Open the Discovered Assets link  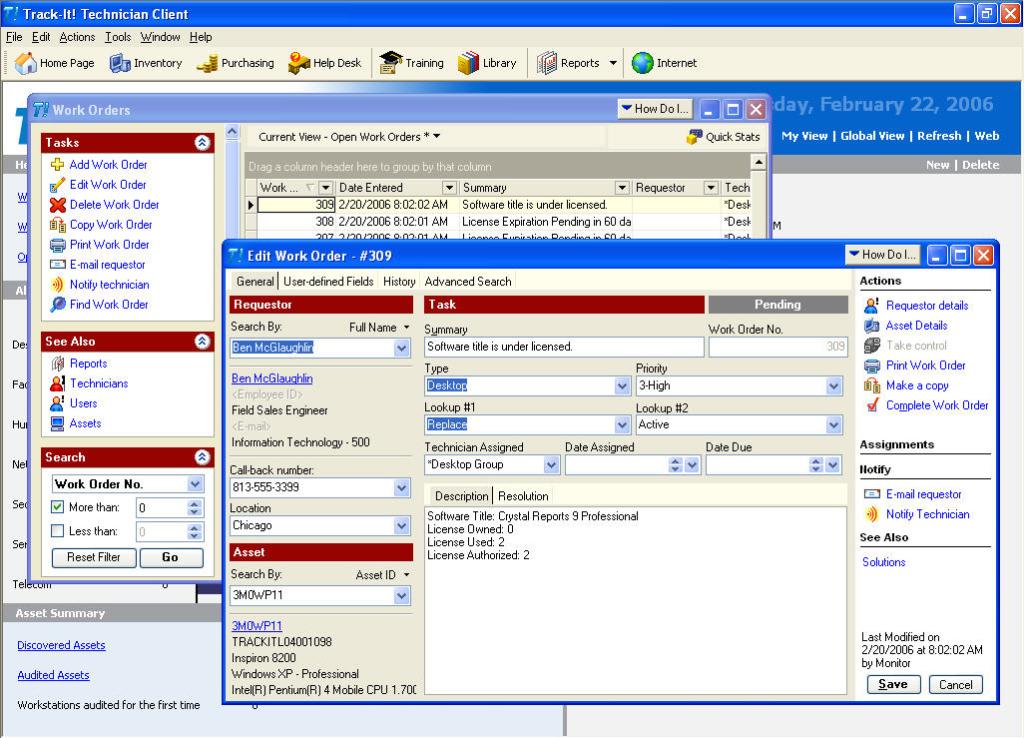pos(61,645)
